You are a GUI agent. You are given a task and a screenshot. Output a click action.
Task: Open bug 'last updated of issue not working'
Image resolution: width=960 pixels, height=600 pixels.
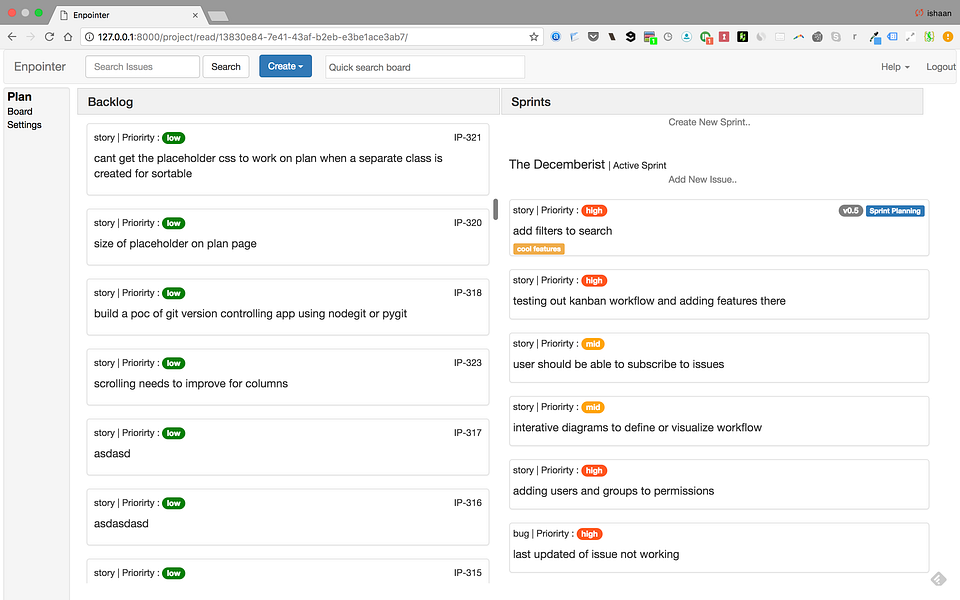(x=719, y=547)
